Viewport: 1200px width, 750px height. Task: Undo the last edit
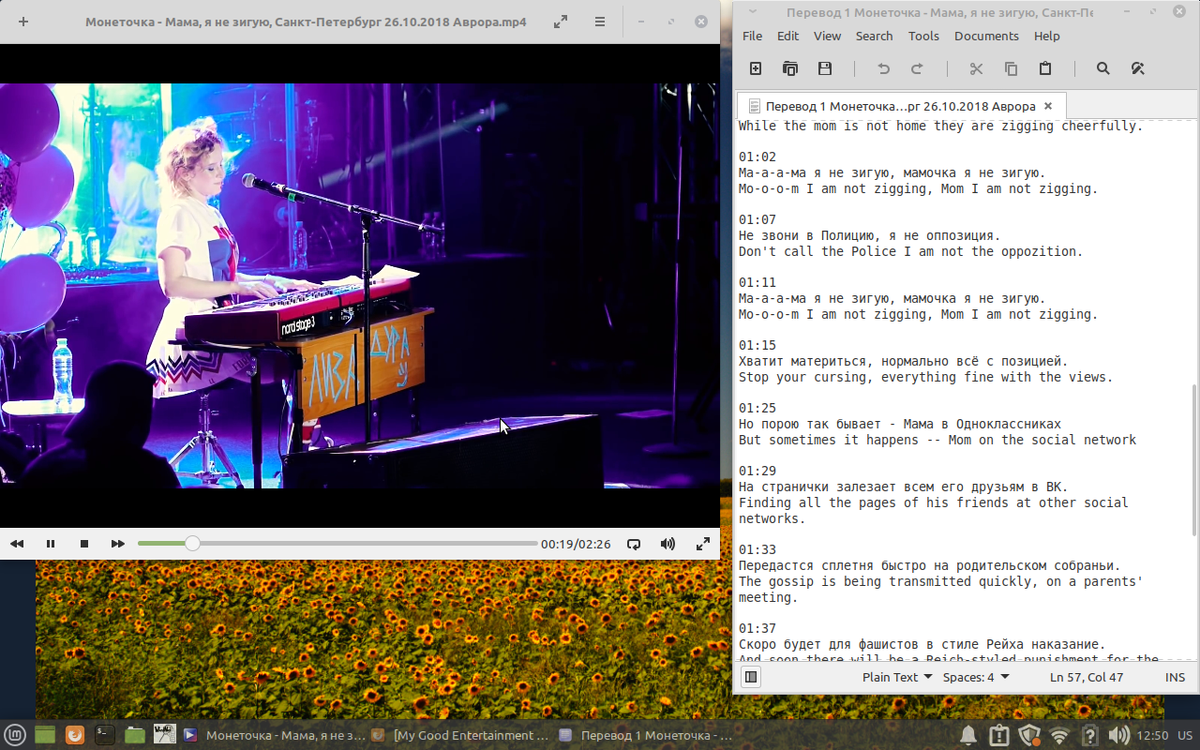pyautogui.click(x=883, y=69)
